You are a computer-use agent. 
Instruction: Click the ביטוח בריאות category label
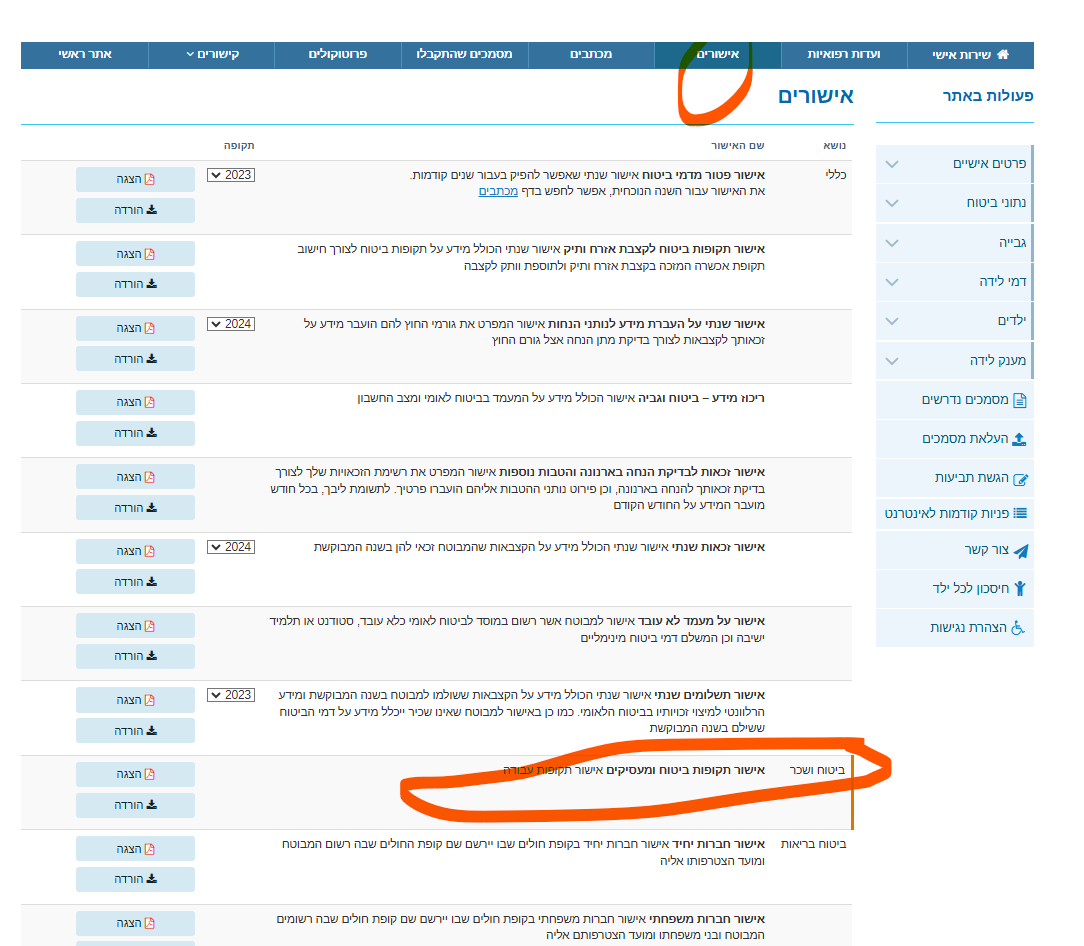[814, 844]
